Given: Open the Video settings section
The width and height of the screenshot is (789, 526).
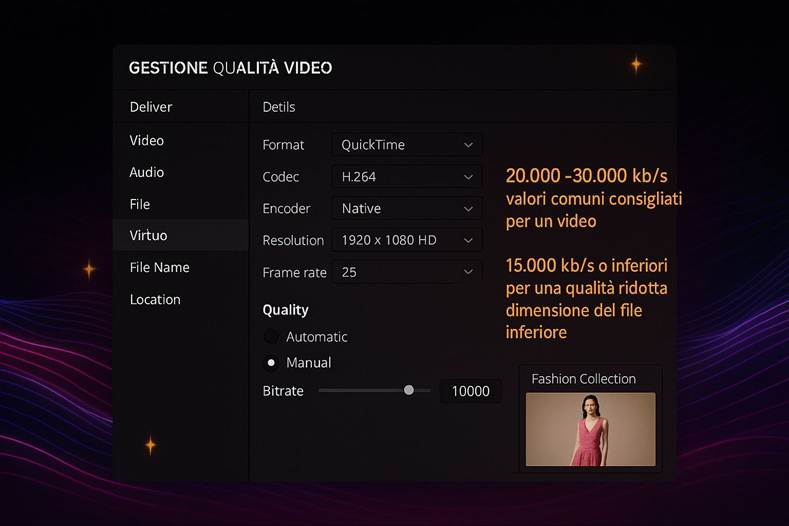Looking at the screenshot, I should (147, 141).
